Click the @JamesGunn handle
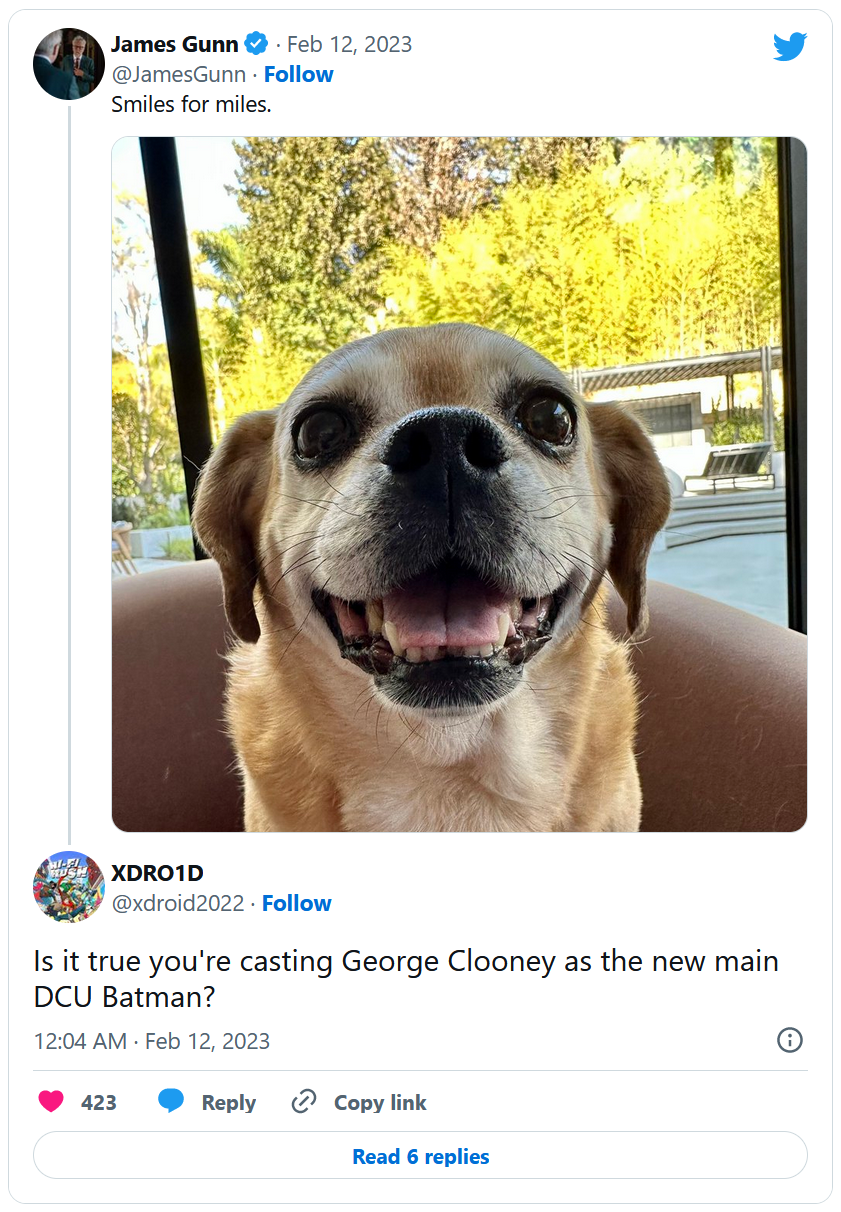The image size is (841, 1212). [x=178, y=74]
